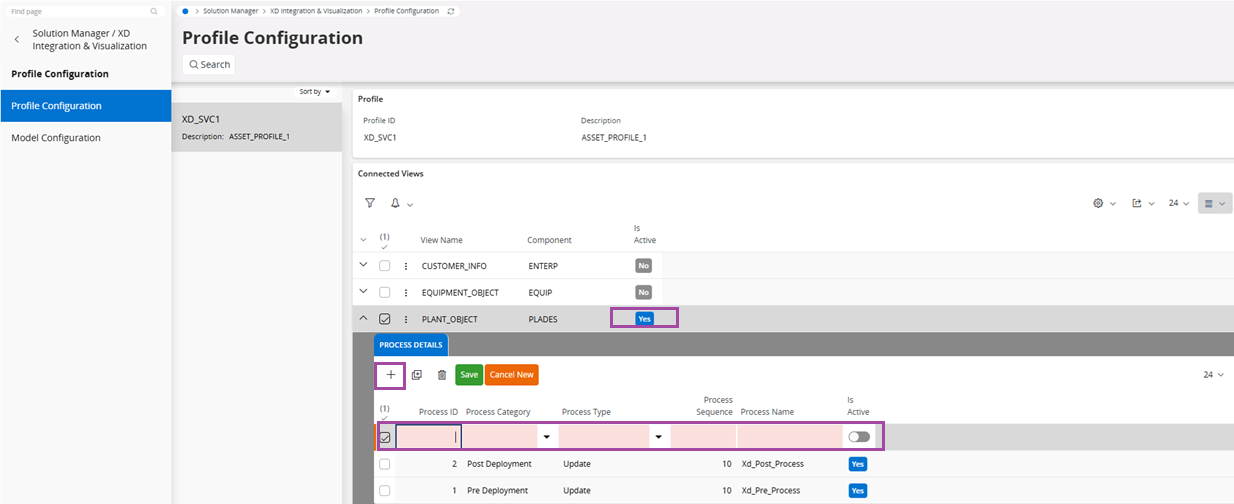Click the green Save button
This screenshot has width=1234, height=504.
click(469, 375)
